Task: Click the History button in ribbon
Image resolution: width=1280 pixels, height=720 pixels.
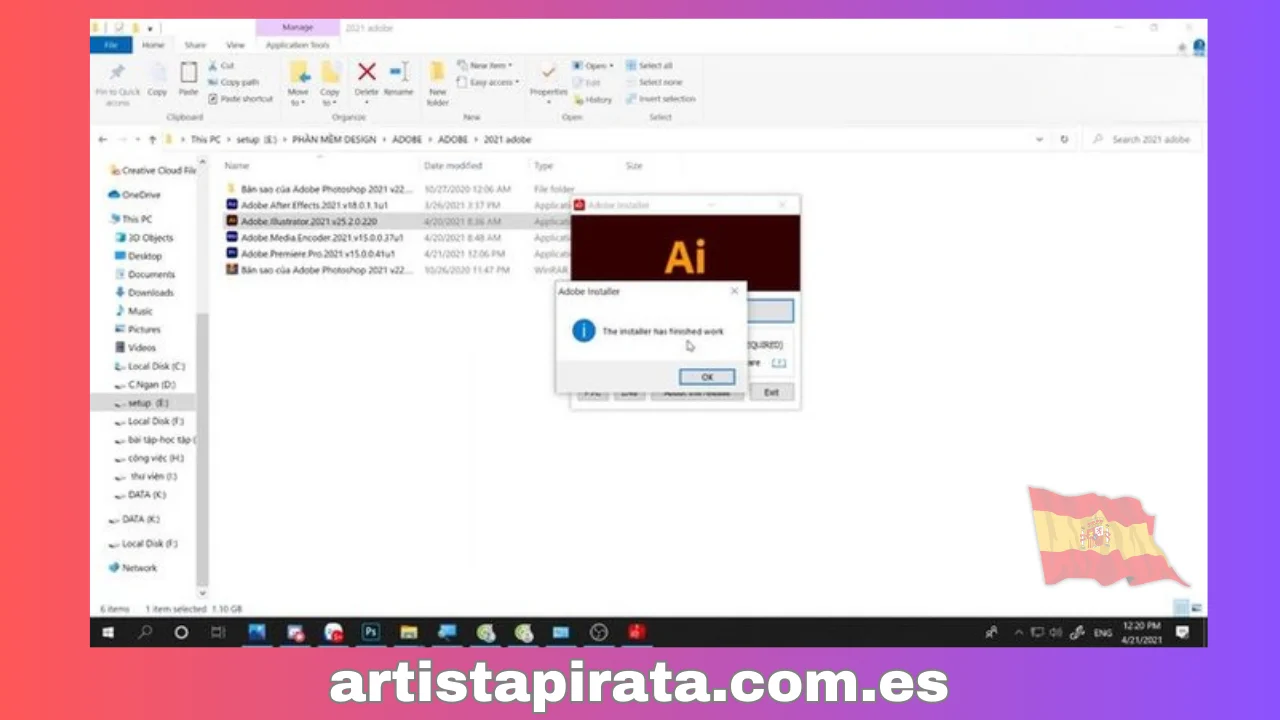Action: pos(593,99)
